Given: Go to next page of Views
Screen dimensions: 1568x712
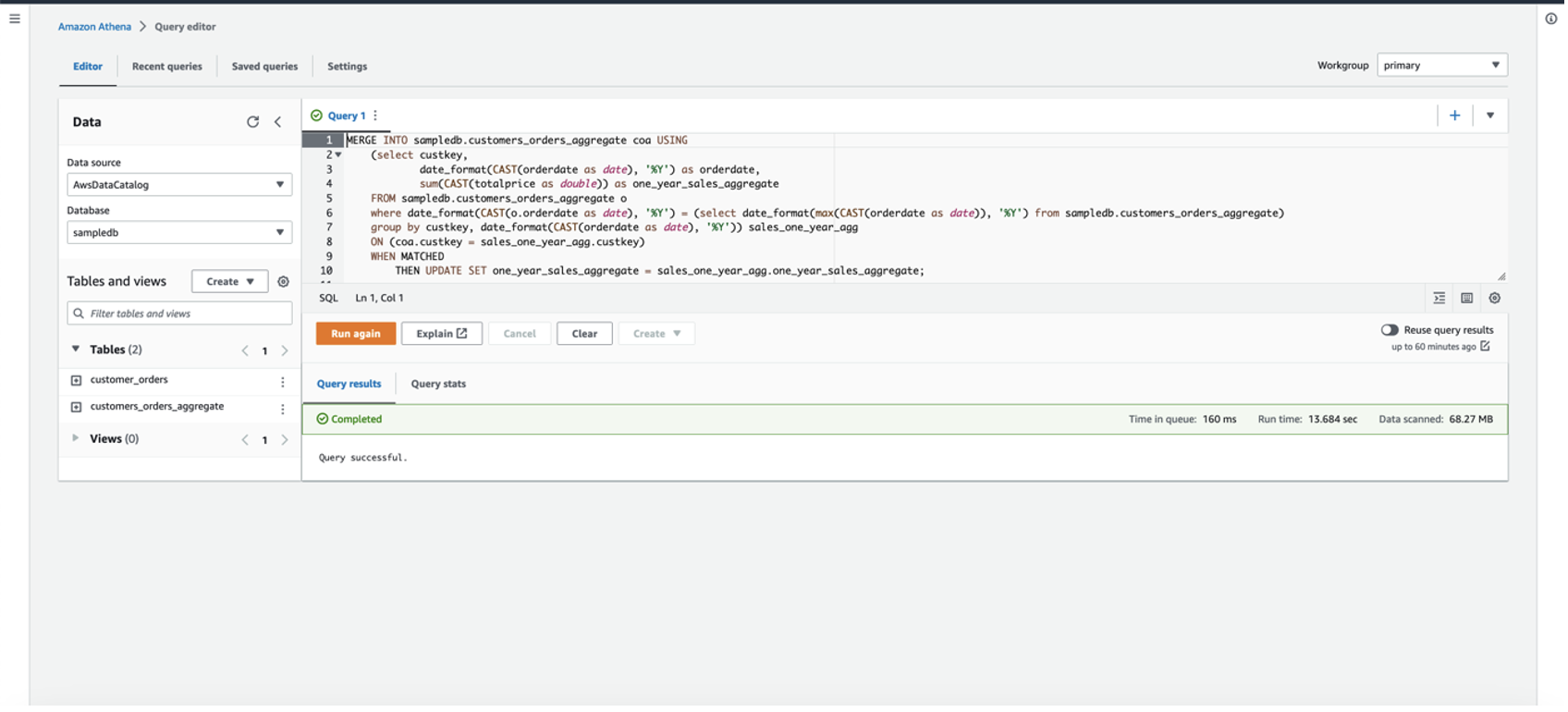Looking at the screenshot, I should coord(285,440).
